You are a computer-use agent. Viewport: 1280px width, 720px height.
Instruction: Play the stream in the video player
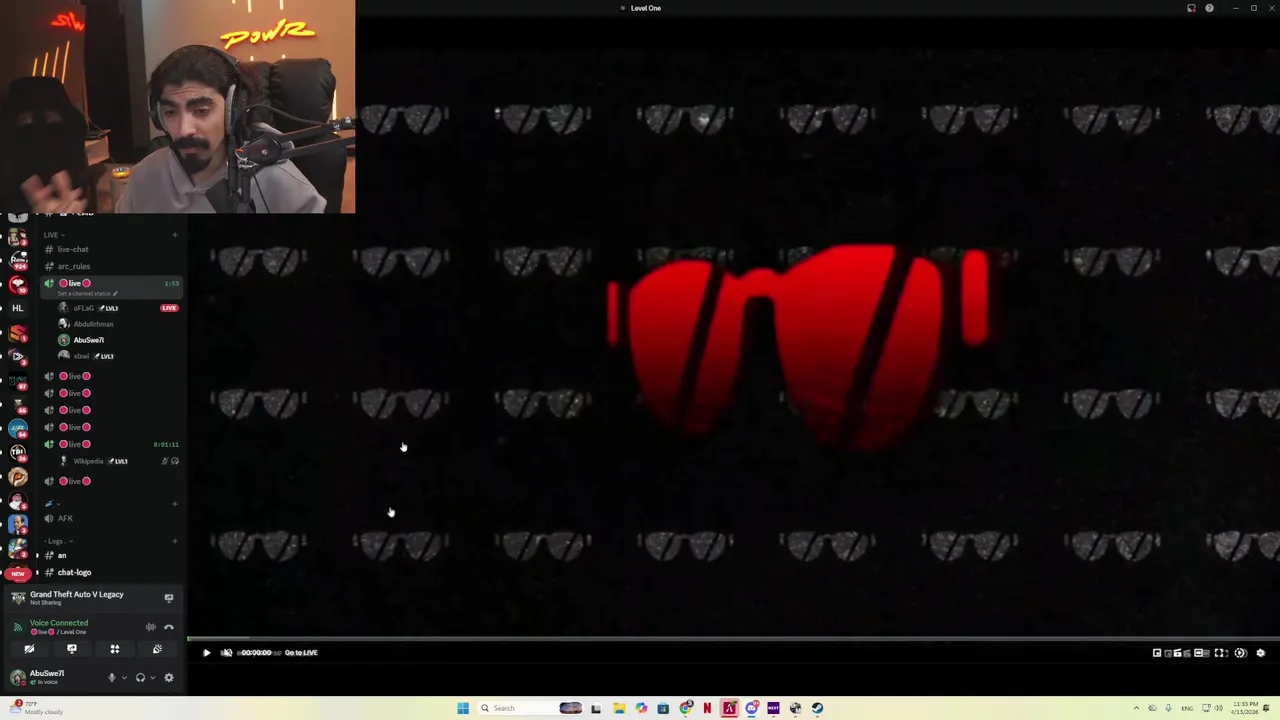click(207, 653)
